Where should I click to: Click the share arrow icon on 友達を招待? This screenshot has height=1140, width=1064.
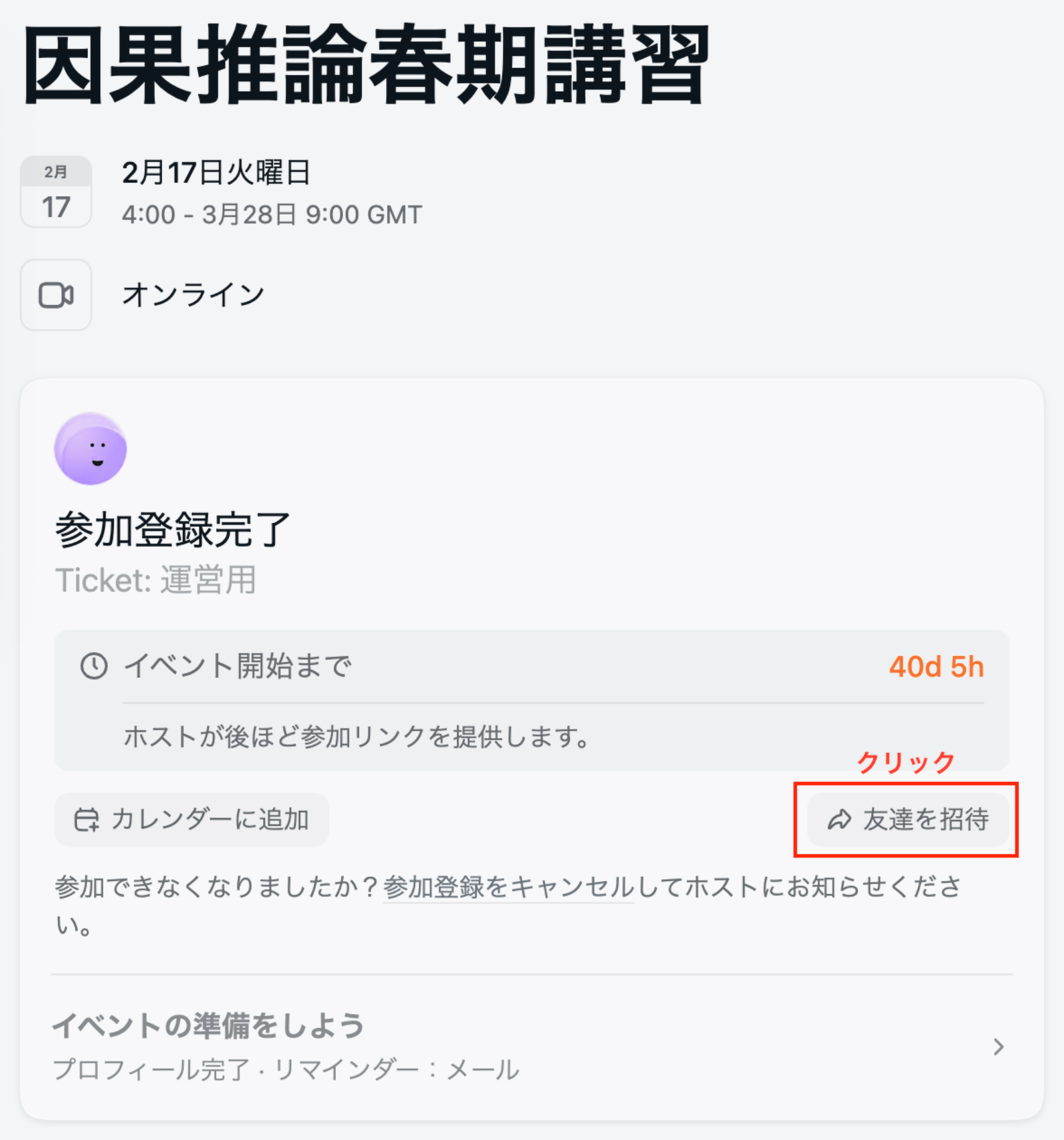pyautogui.click(x=839, y=819)
